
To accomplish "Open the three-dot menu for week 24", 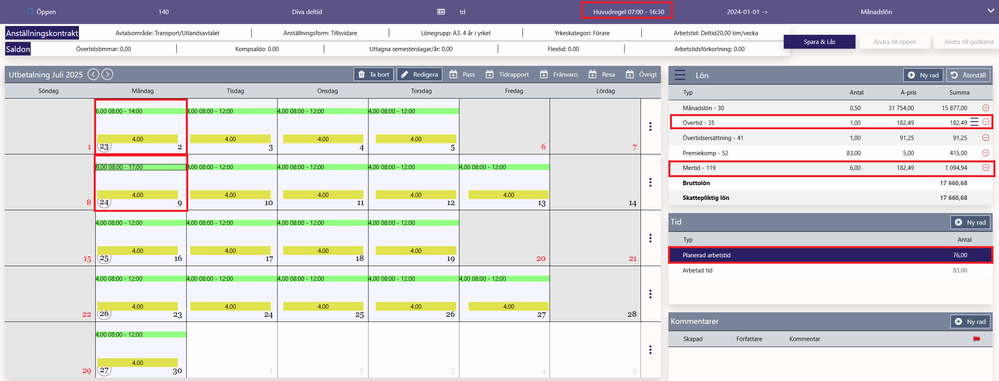I will pos(650,182).
